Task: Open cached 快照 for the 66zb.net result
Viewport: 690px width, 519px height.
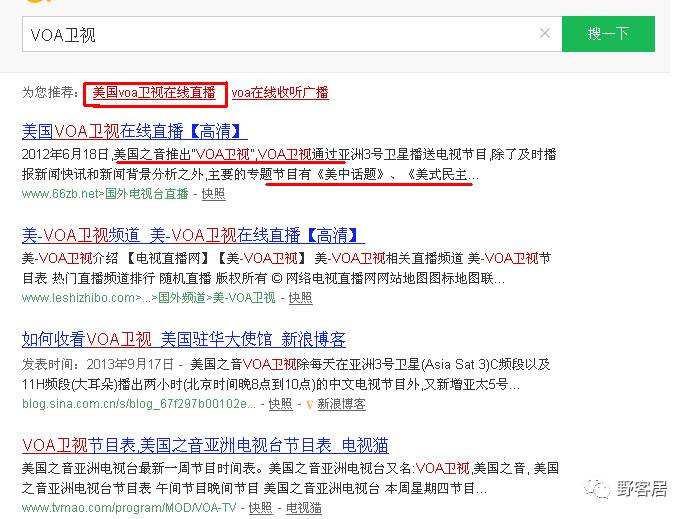Action: tap(213, 194)
